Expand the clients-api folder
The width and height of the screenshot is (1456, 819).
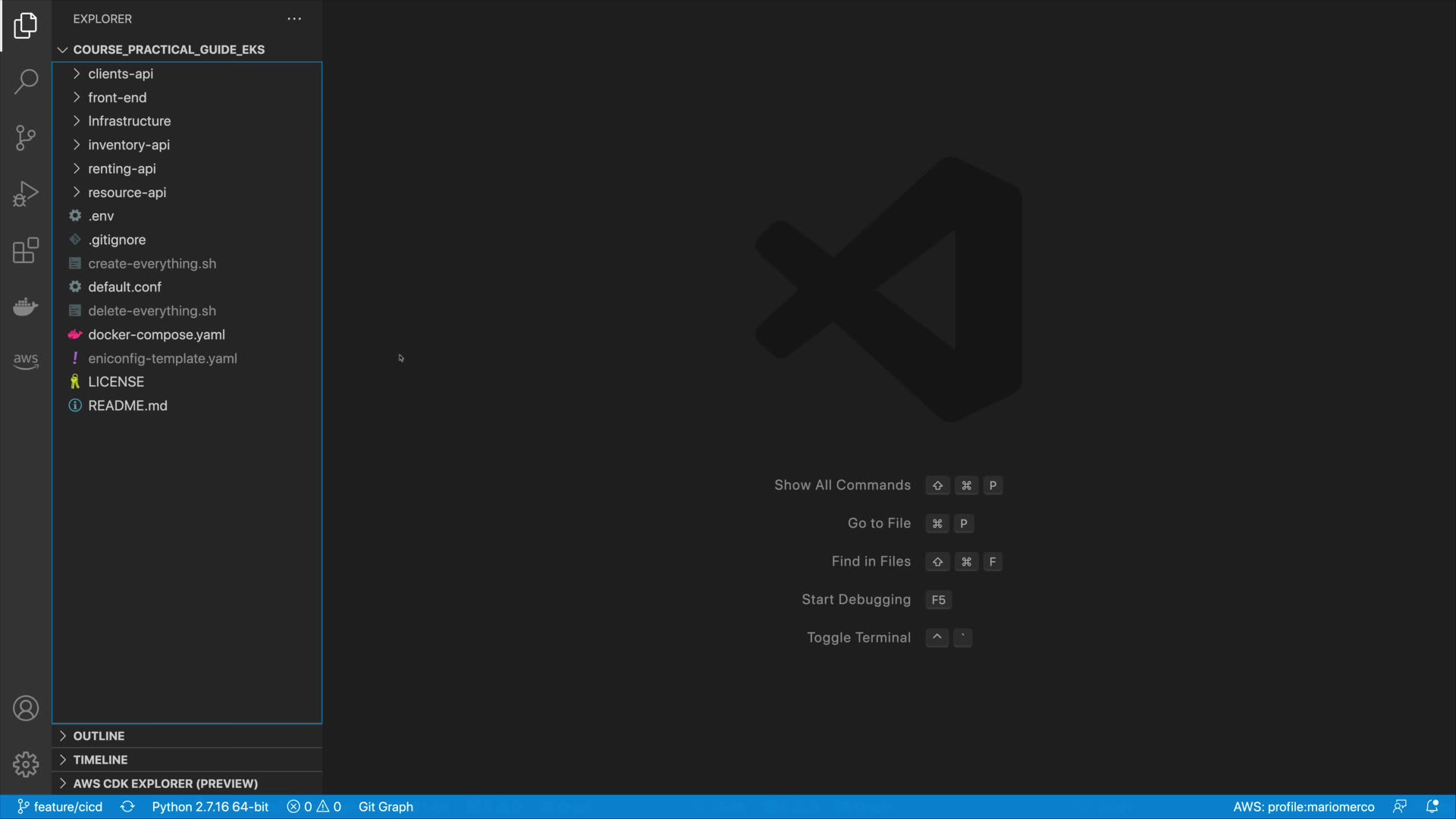tap(121, 74)
